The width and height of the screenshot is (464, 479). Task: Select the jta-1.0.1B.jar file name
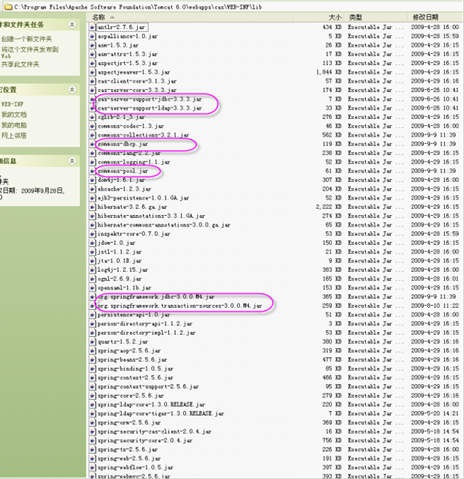pos(120,261)
